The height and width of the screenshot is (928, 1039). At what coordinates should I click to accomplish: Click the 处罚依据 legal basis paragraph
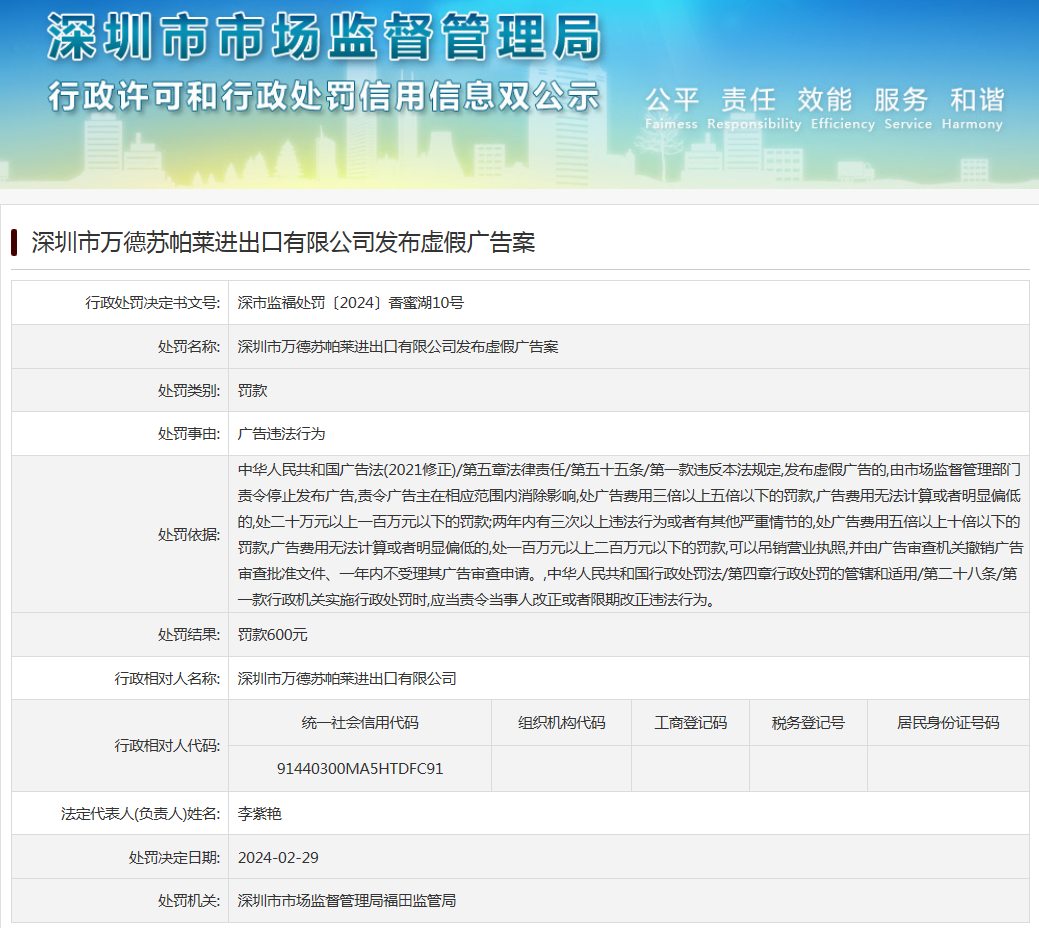point(628,534)
